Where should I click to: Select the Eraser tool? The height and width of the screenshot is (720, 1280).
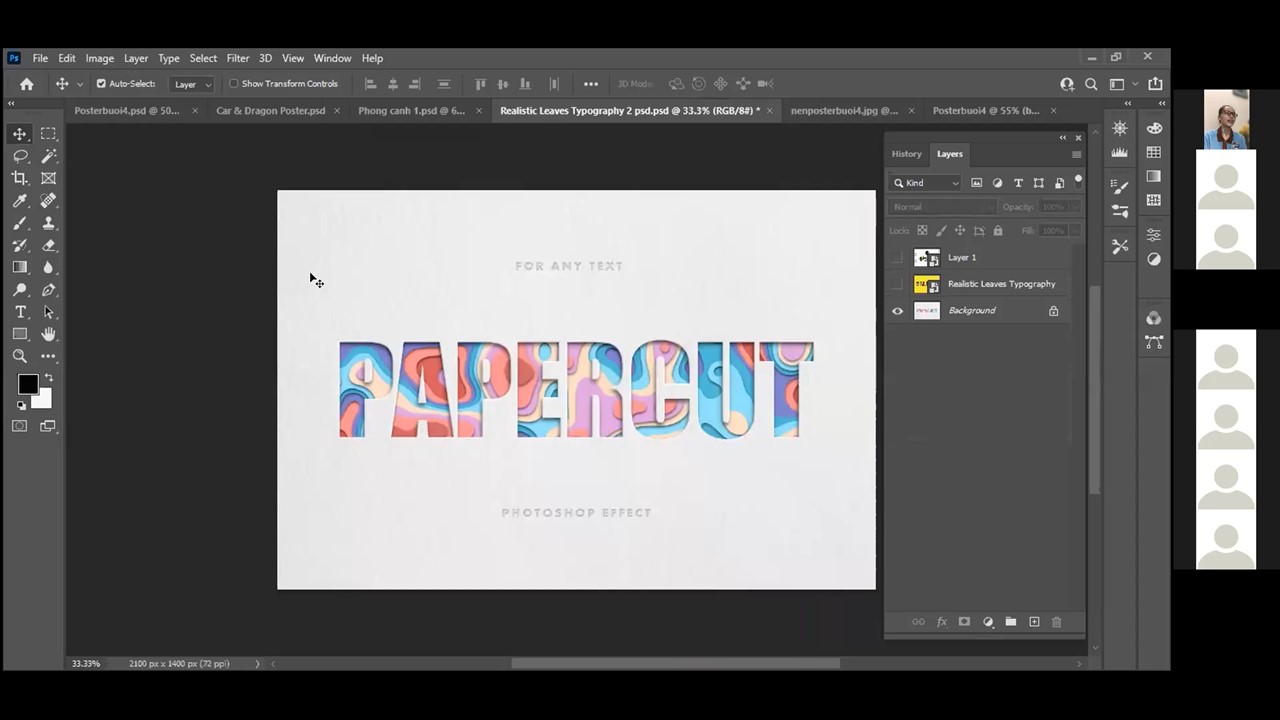48,245
